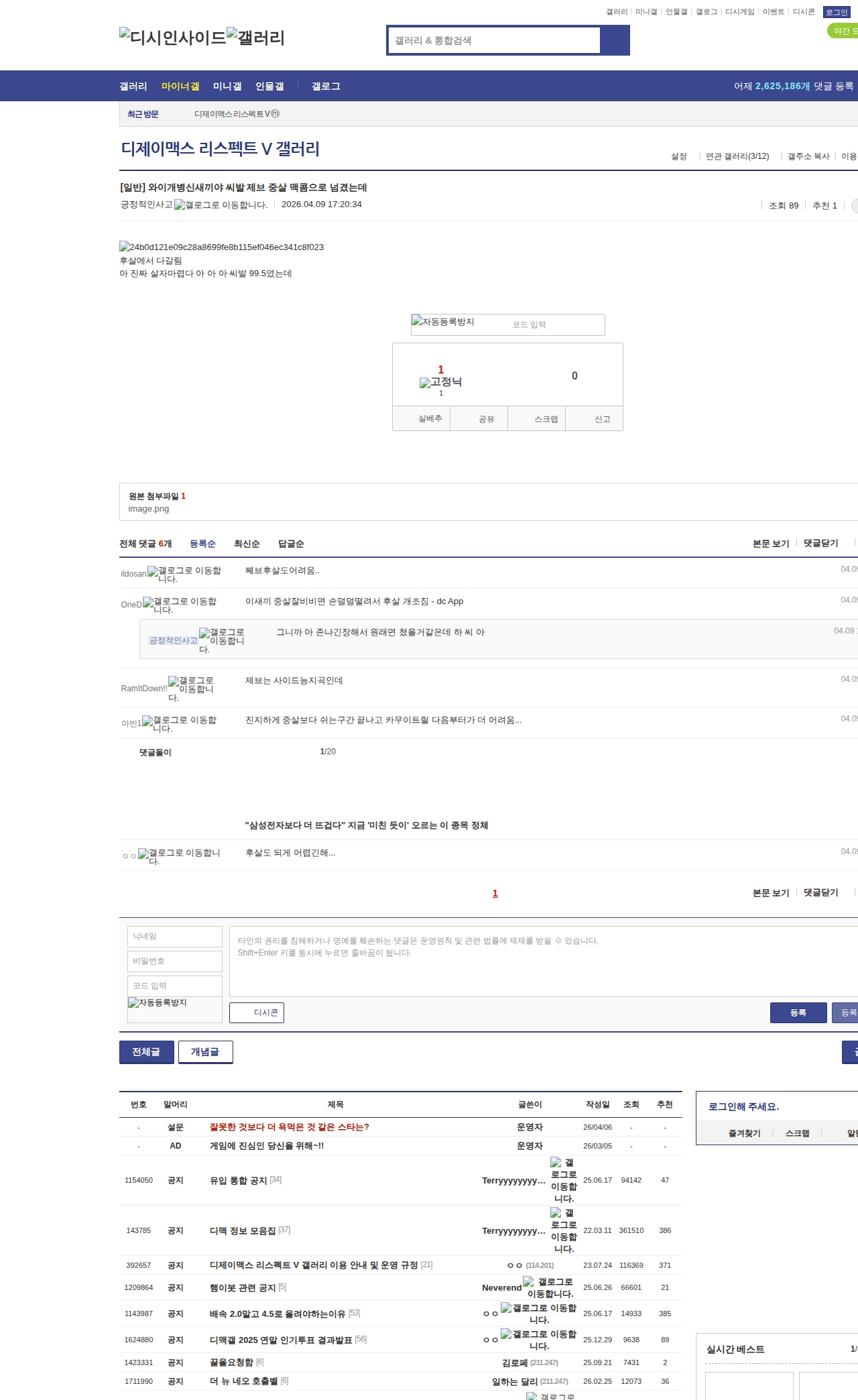Open the 갤로그 menu in the navigation bar

click(x=326, y=86)
